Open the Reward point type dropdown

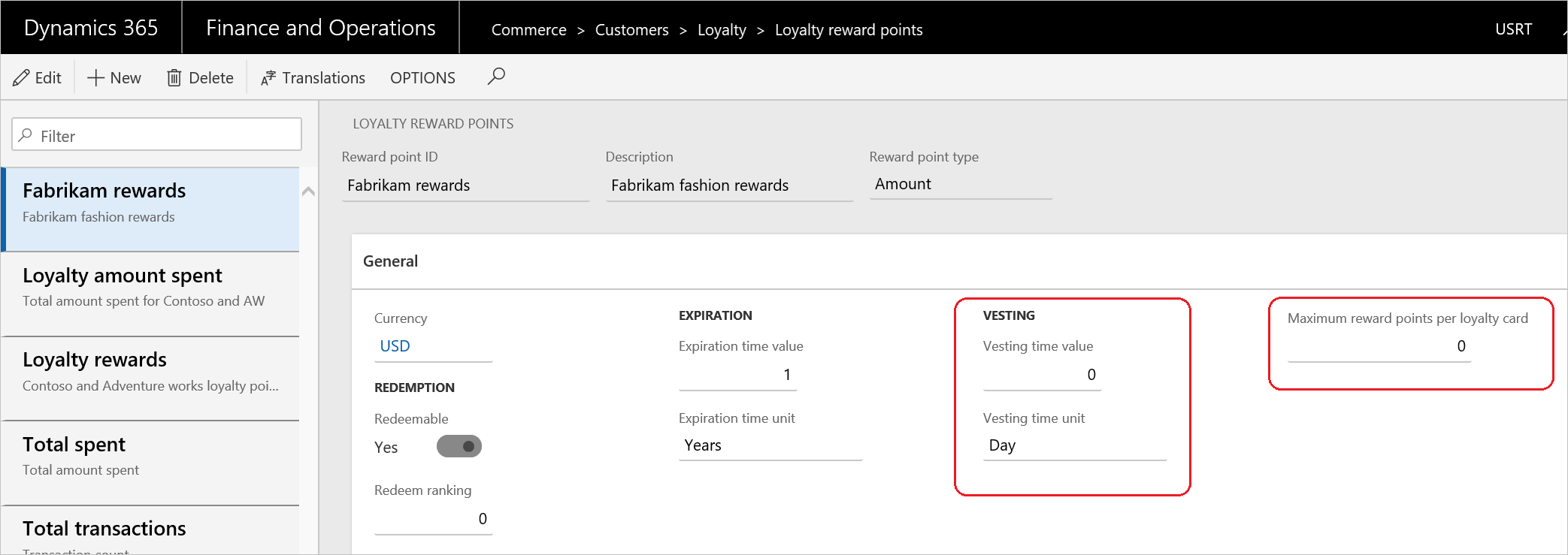click(960, 184)
